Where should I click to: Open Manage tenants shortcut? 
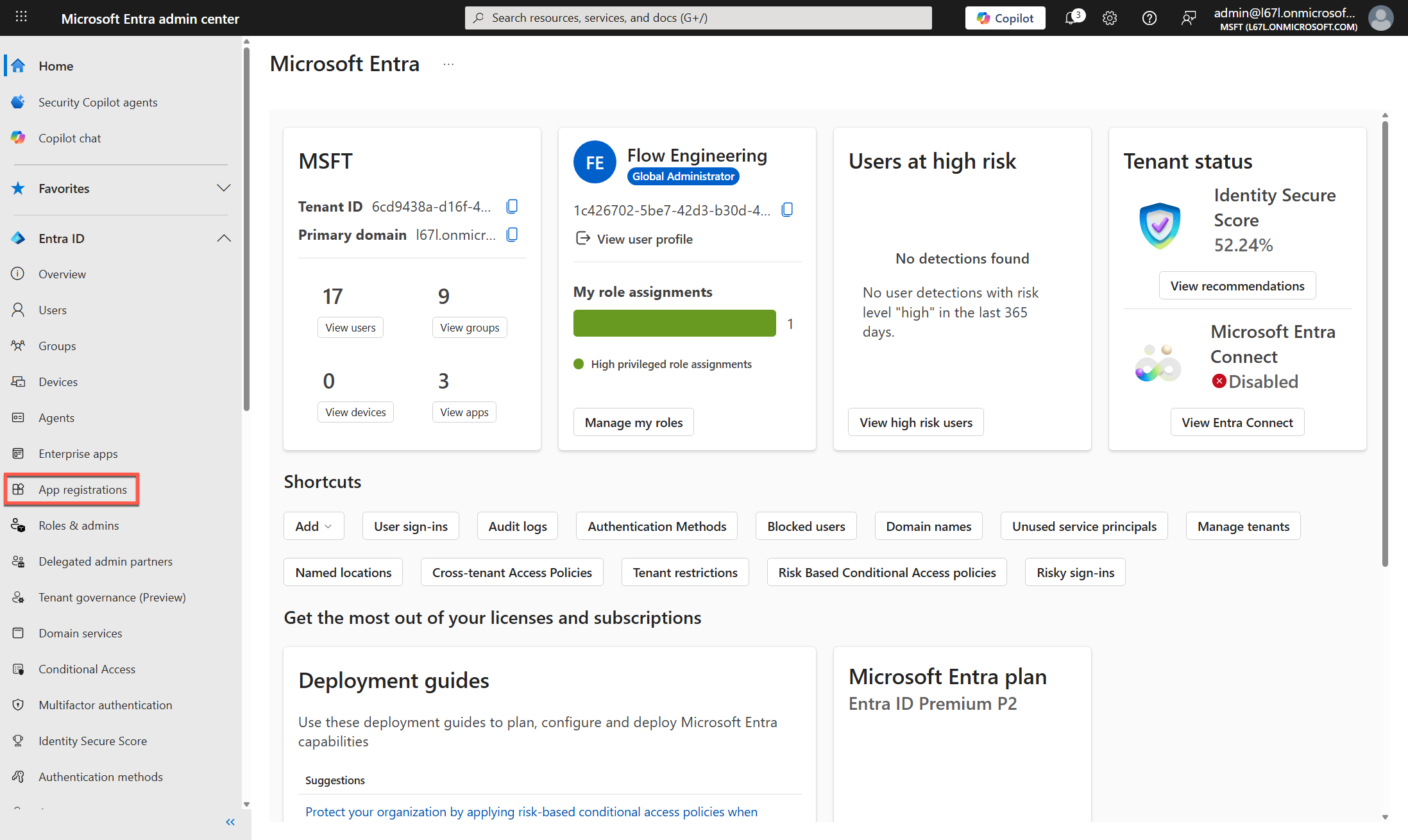[x=1243, y=526]
